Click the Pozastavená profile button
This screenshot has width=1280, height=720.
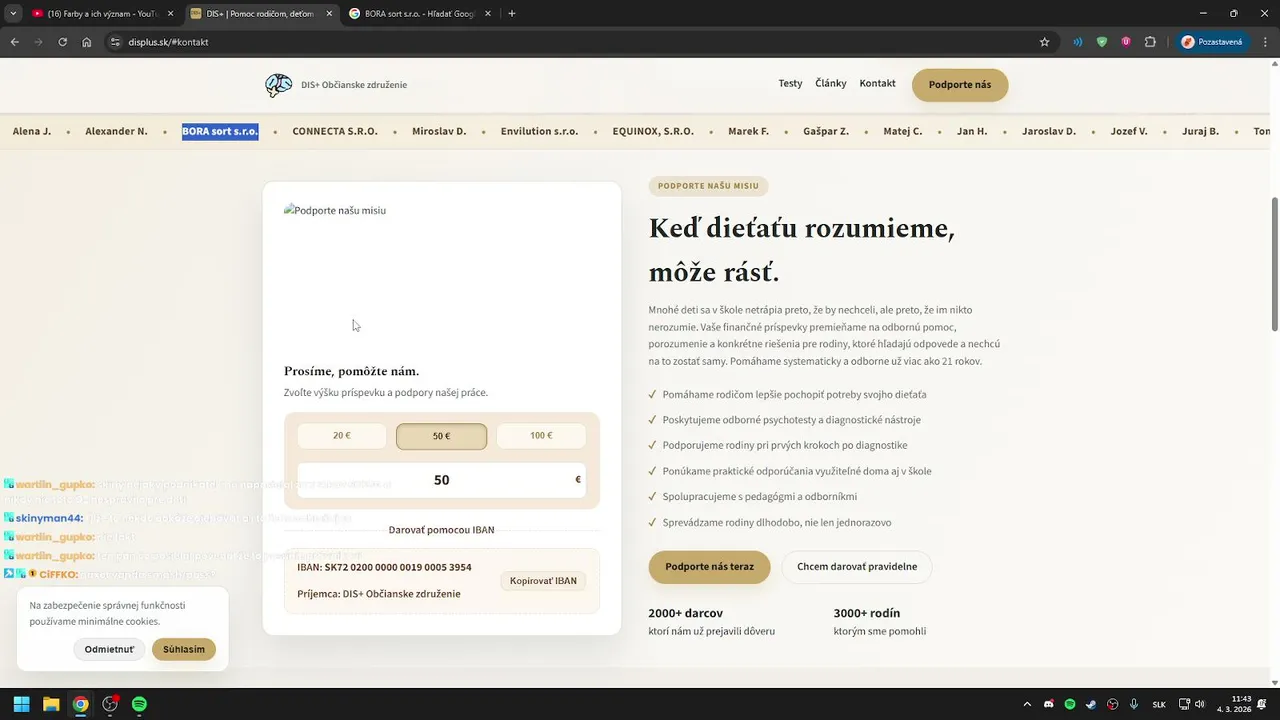1212,42
